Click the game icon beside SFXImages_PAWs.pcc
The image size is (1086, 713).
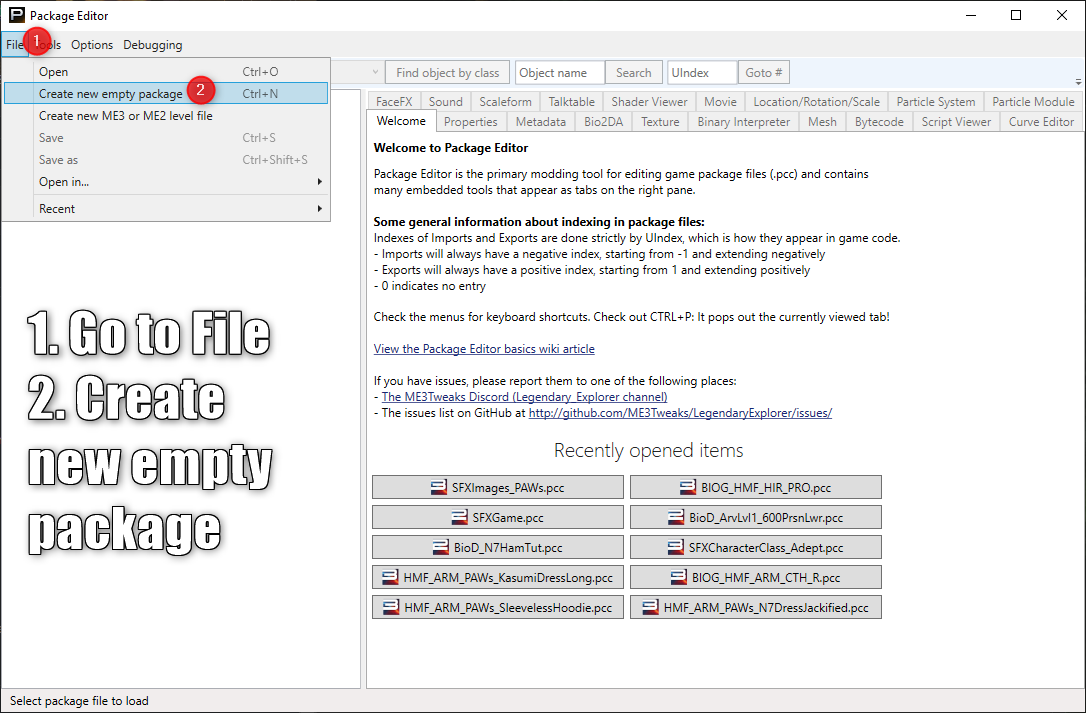(x=438, y=487)
